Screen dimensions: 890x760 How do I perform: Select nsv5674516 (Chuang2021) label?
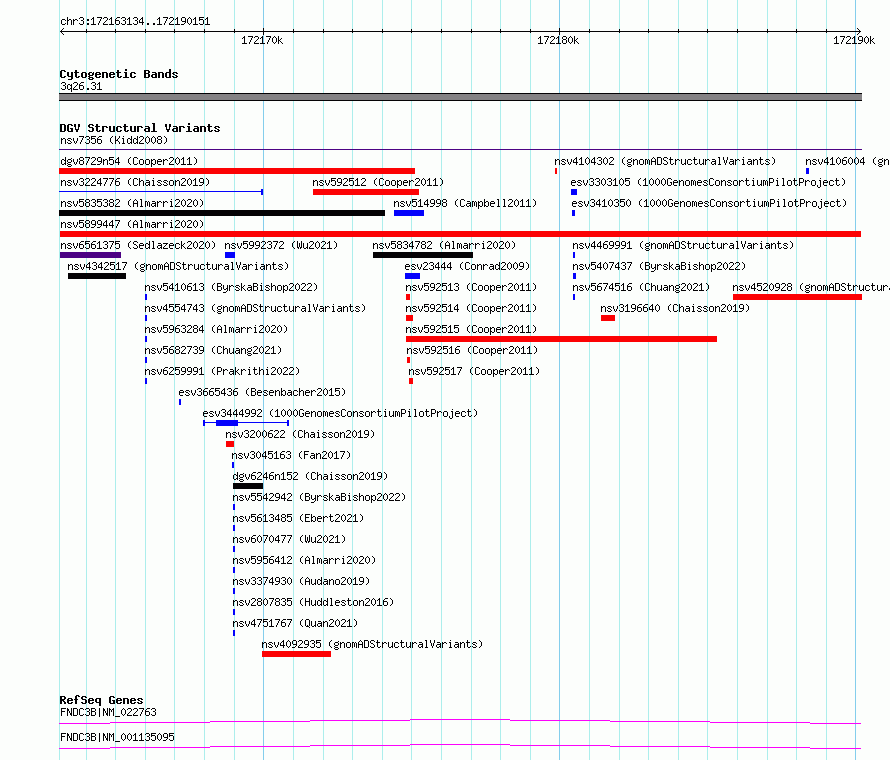click(x=641, y=287)
